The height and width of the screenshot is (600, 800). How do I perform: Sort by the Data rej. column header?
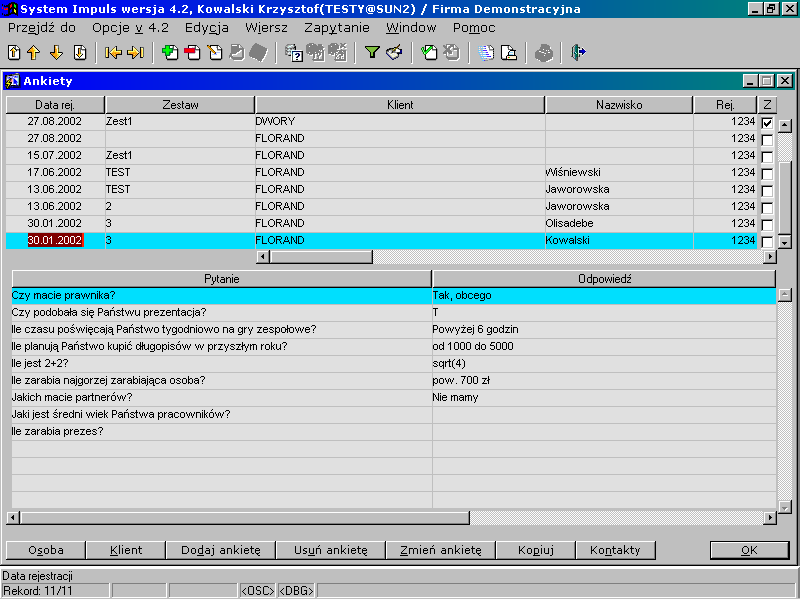[55, 105]
